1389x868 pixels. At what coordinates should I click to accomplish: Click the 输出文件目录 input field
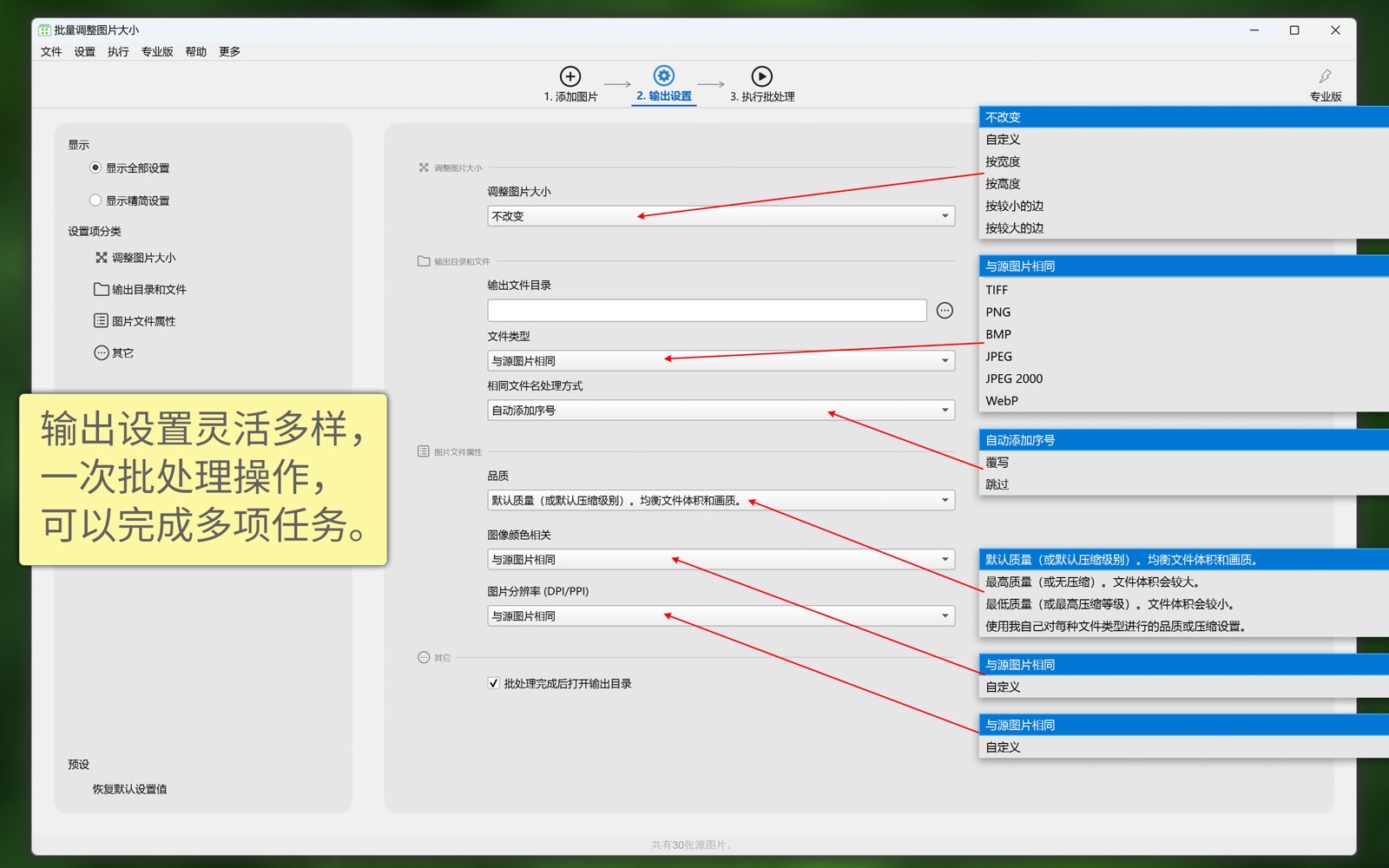707,311
